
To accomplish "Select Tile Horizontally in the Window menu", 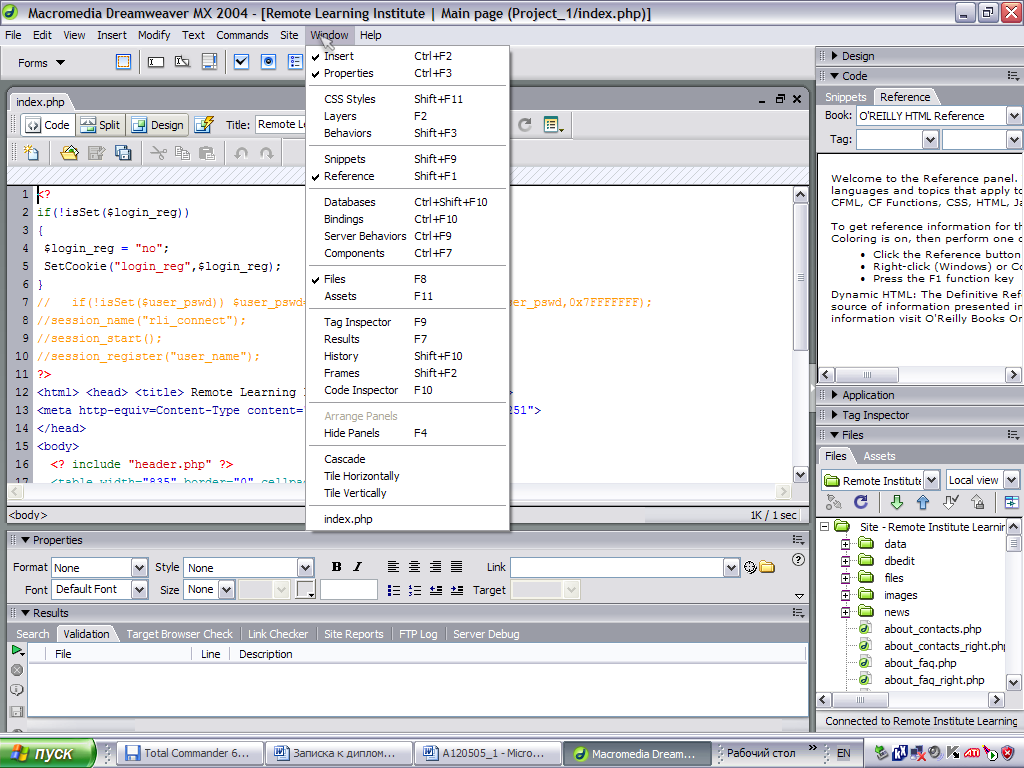I will point(361,476).
